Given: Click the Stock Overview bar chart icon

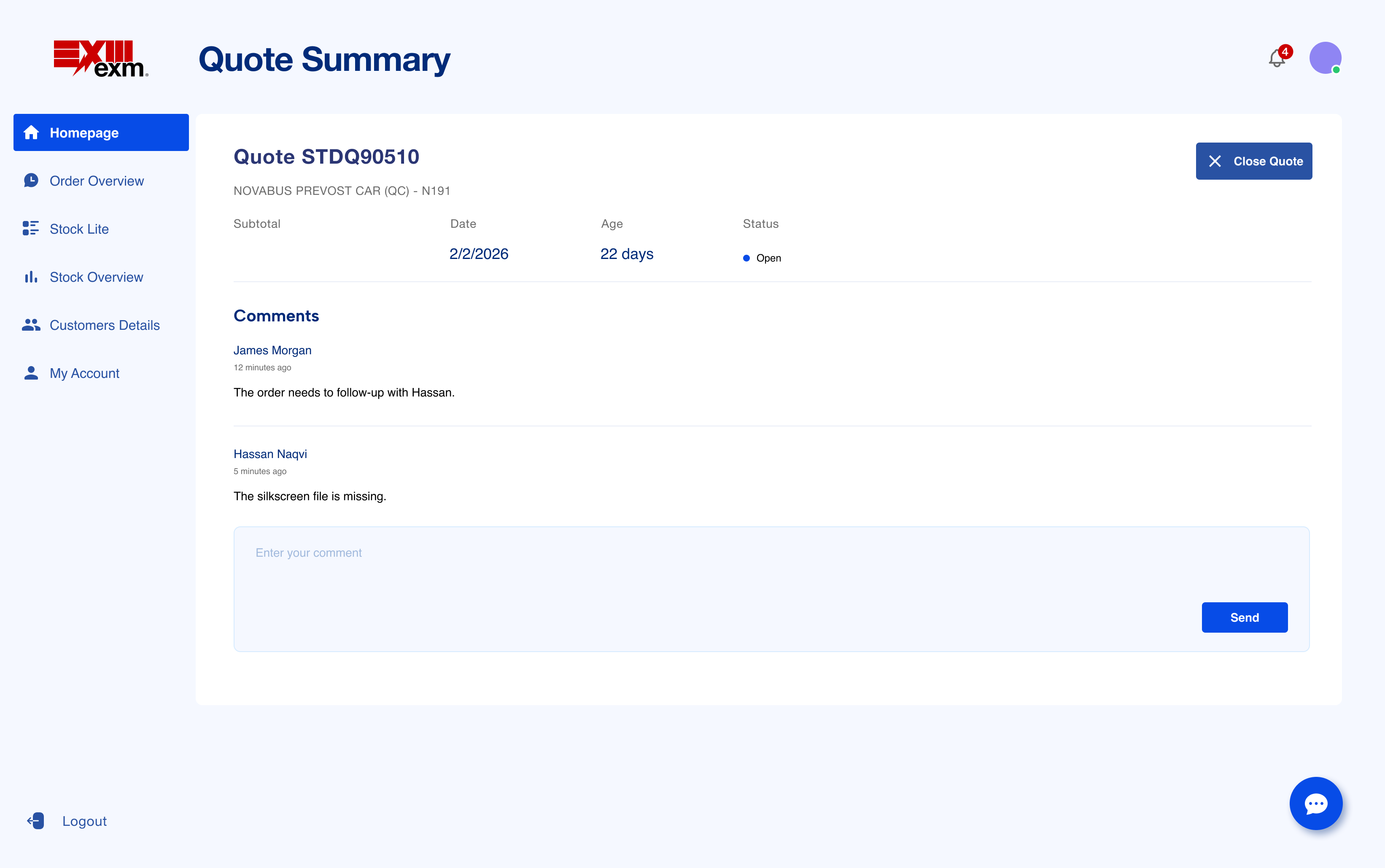Looking at the screenshot, I should coord(30,277).
